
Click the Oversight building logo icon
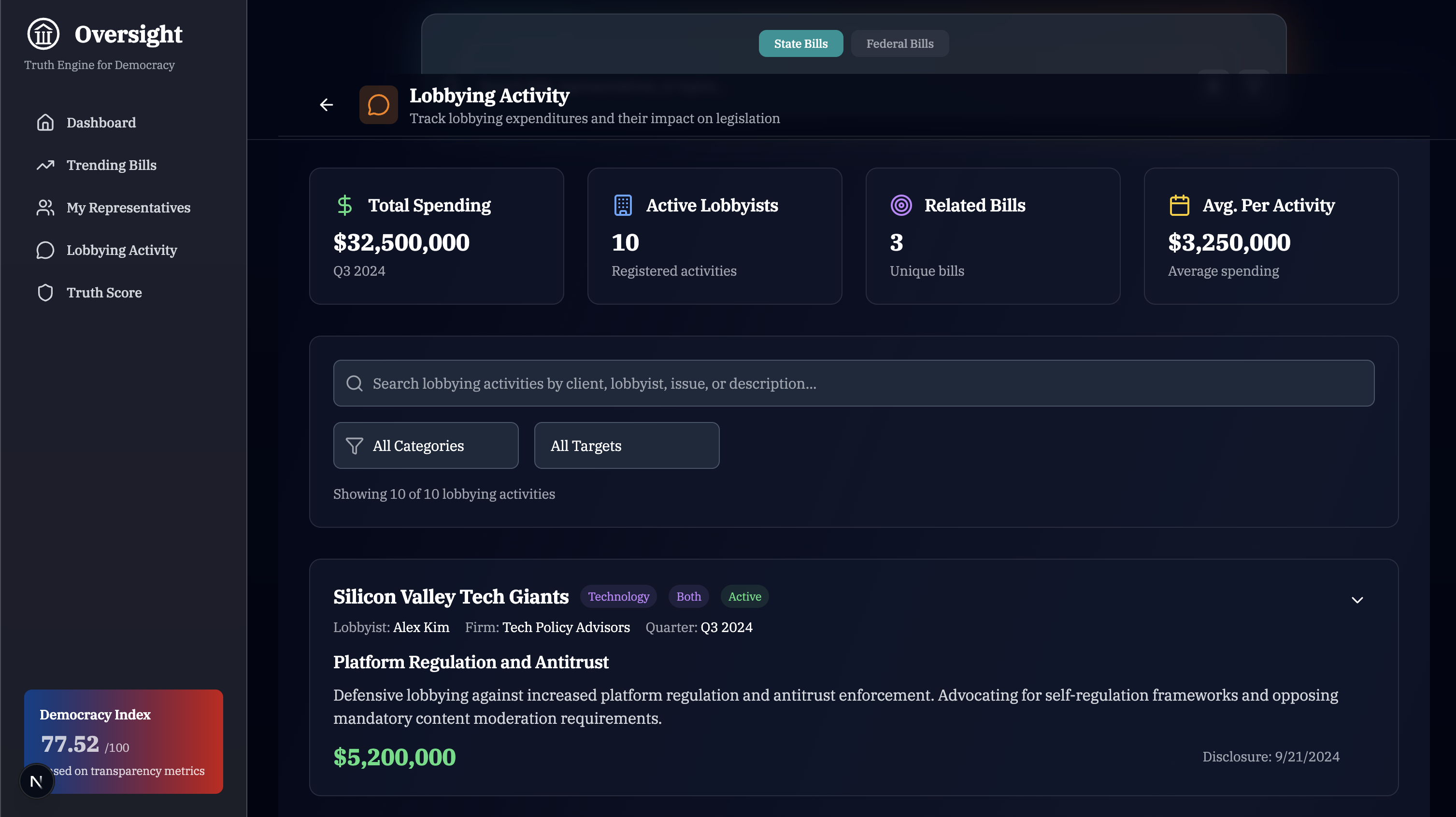pos(43,34)
